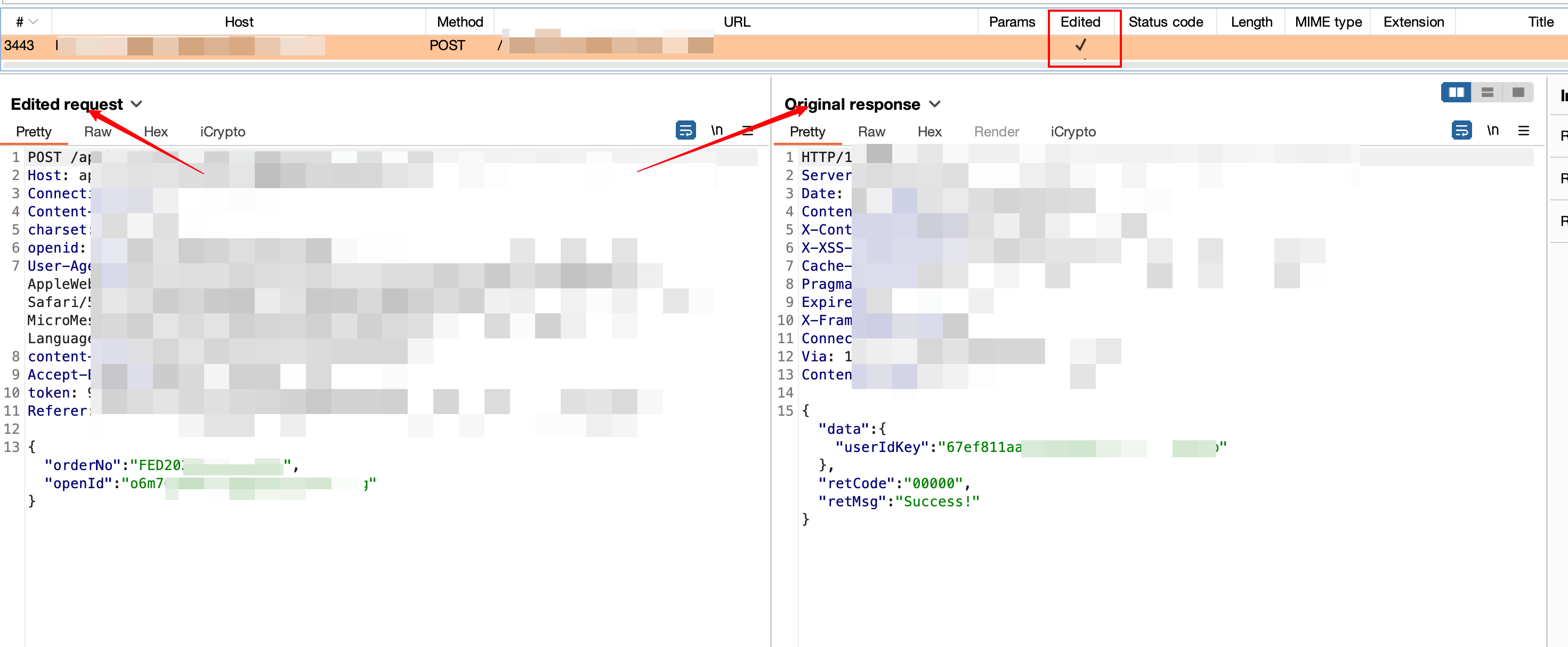Screen dimensions: 1568x647
Task: Click the Edited column header
Action: (x=1080, y=22)
